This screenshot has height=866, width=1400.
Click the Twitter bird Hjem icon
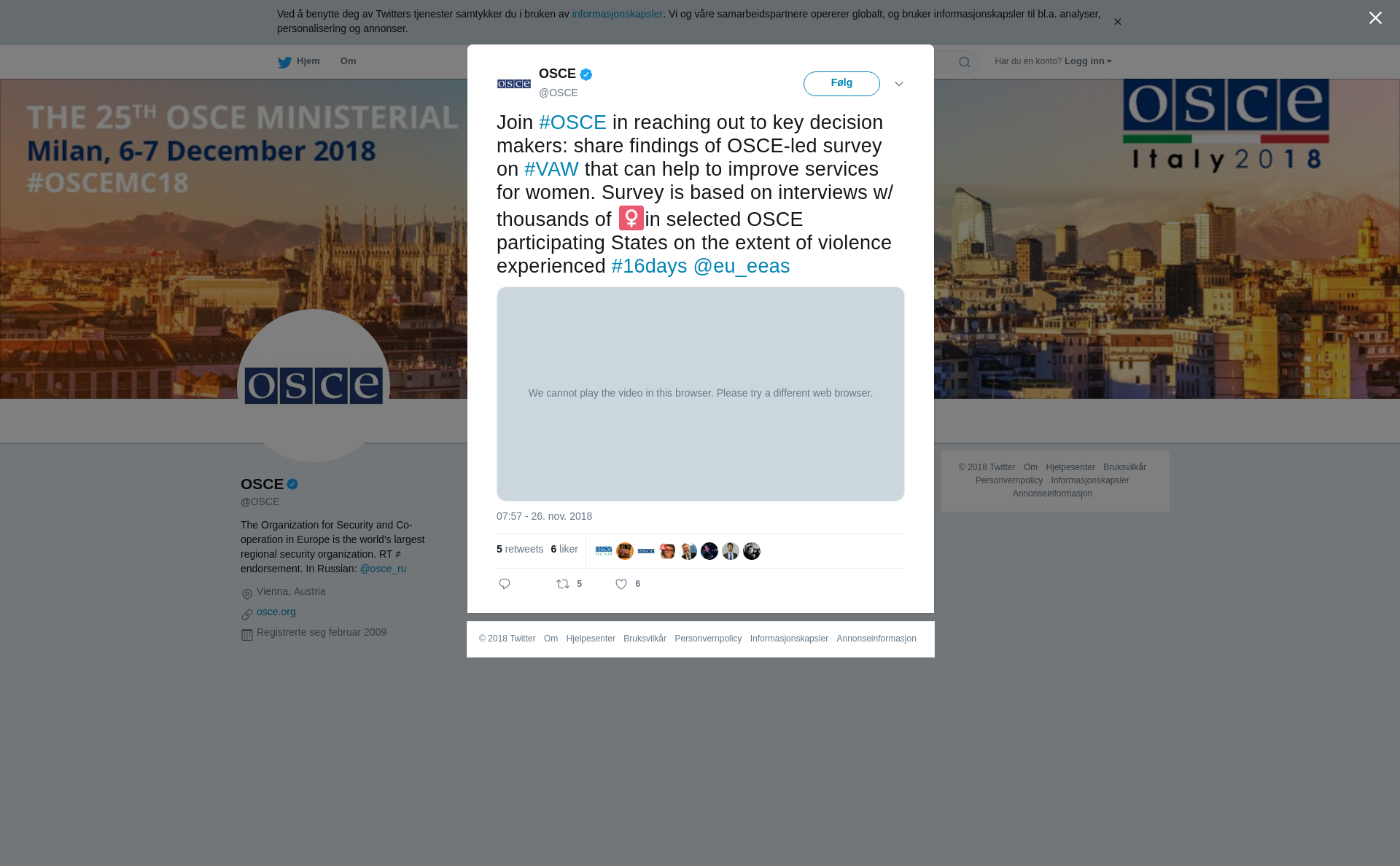click(284, 62)
